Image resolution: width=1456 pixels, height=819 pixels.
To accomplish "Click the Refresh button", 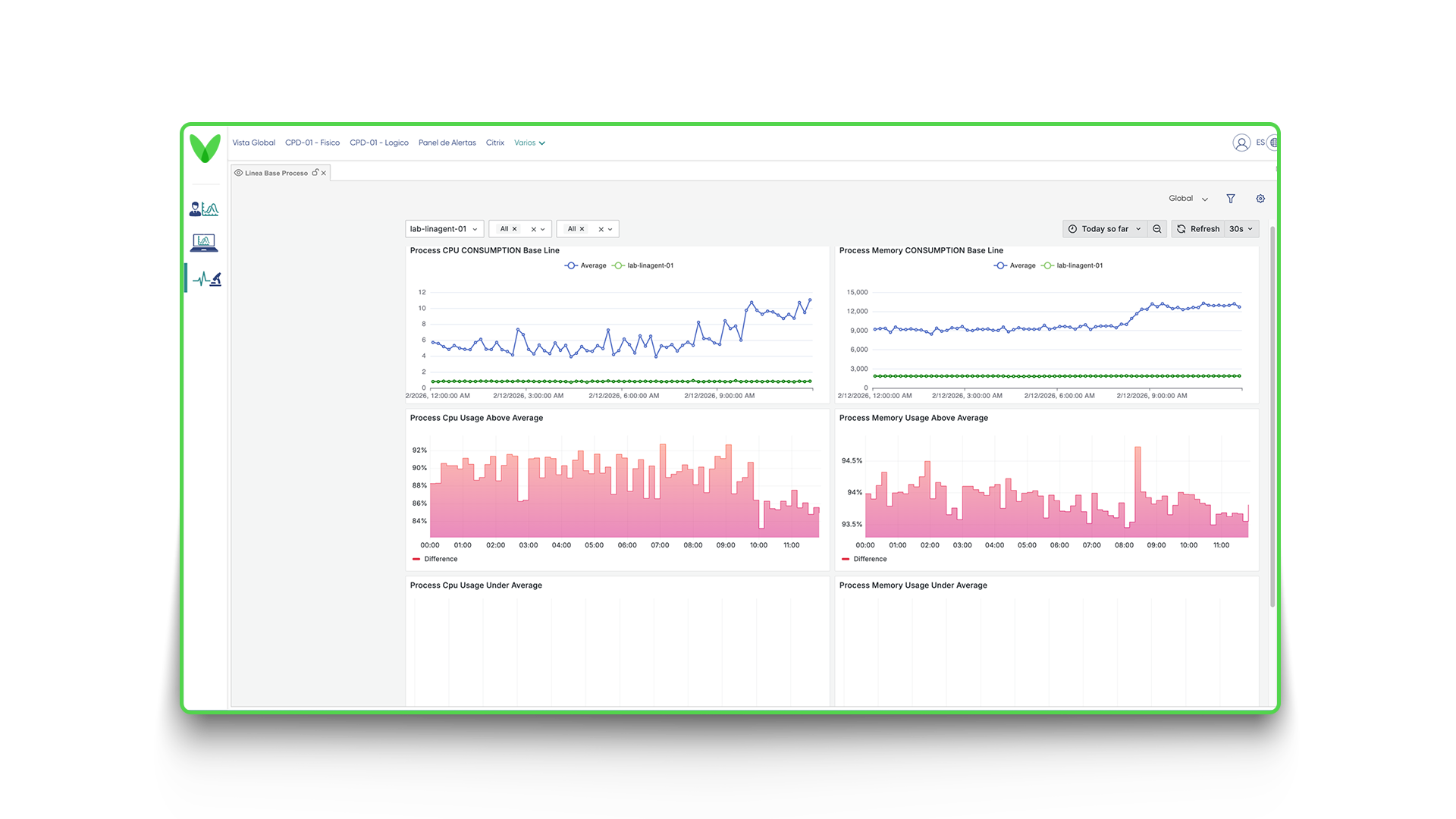I will pos(1198,229).
